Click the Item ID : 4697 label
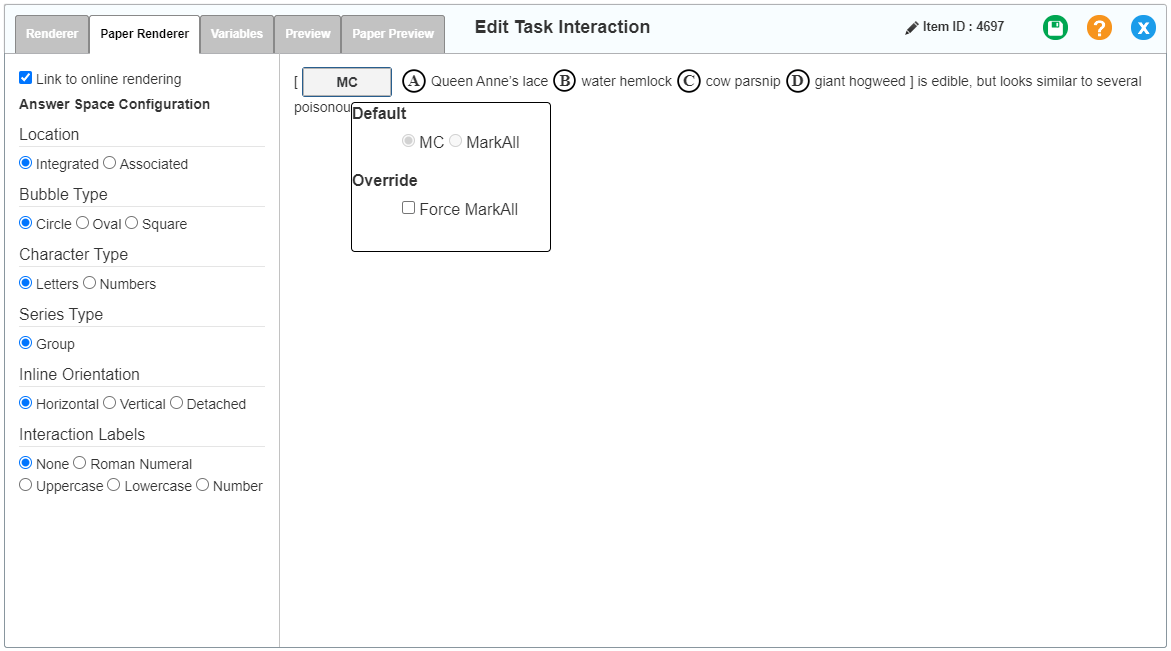The image size is (1171, 651). [x=963, y=27]
